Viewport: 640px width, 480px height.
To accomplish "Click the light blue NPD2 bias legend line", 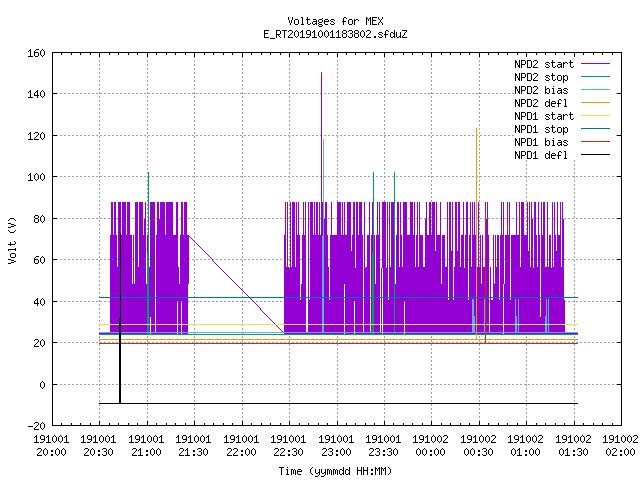I will 596,89.
